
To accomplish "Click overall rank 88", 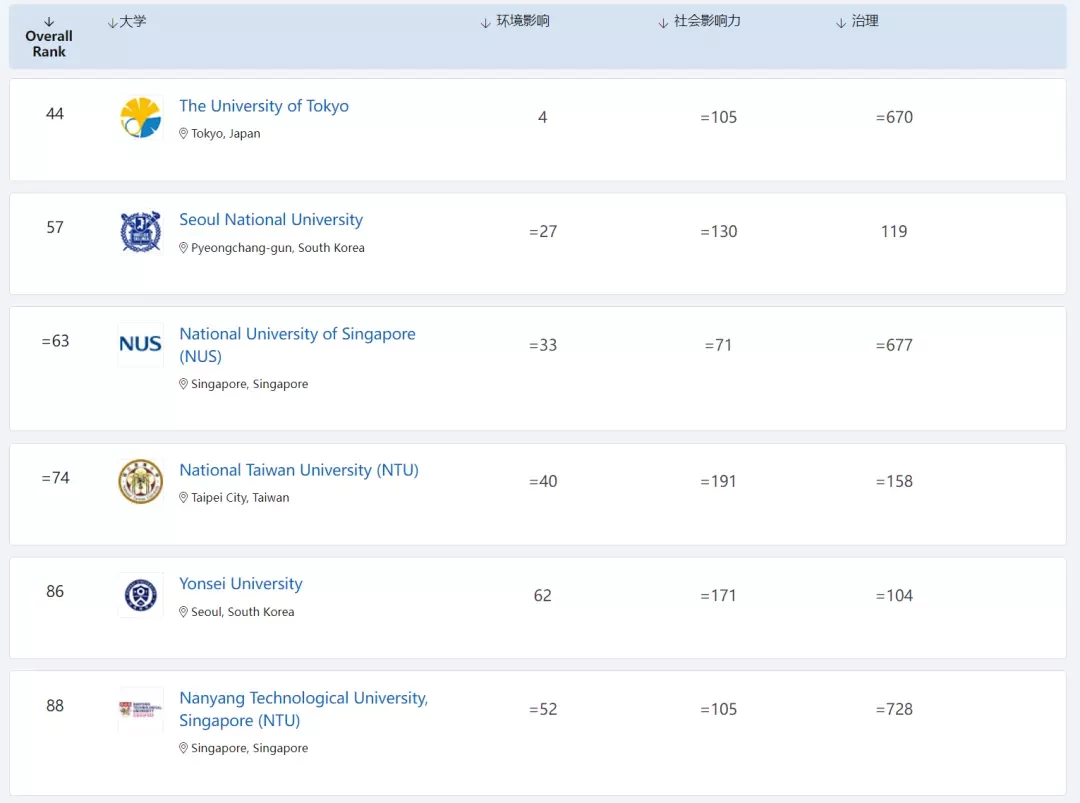I will coord(55,706).
